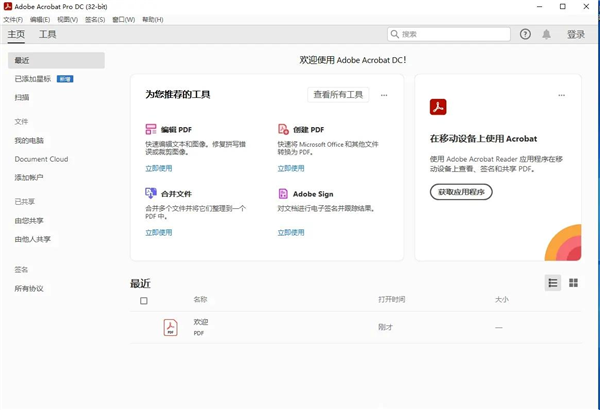Open the notifications bell icon
This screenshot has height=410, width=600.
[547, 34]
